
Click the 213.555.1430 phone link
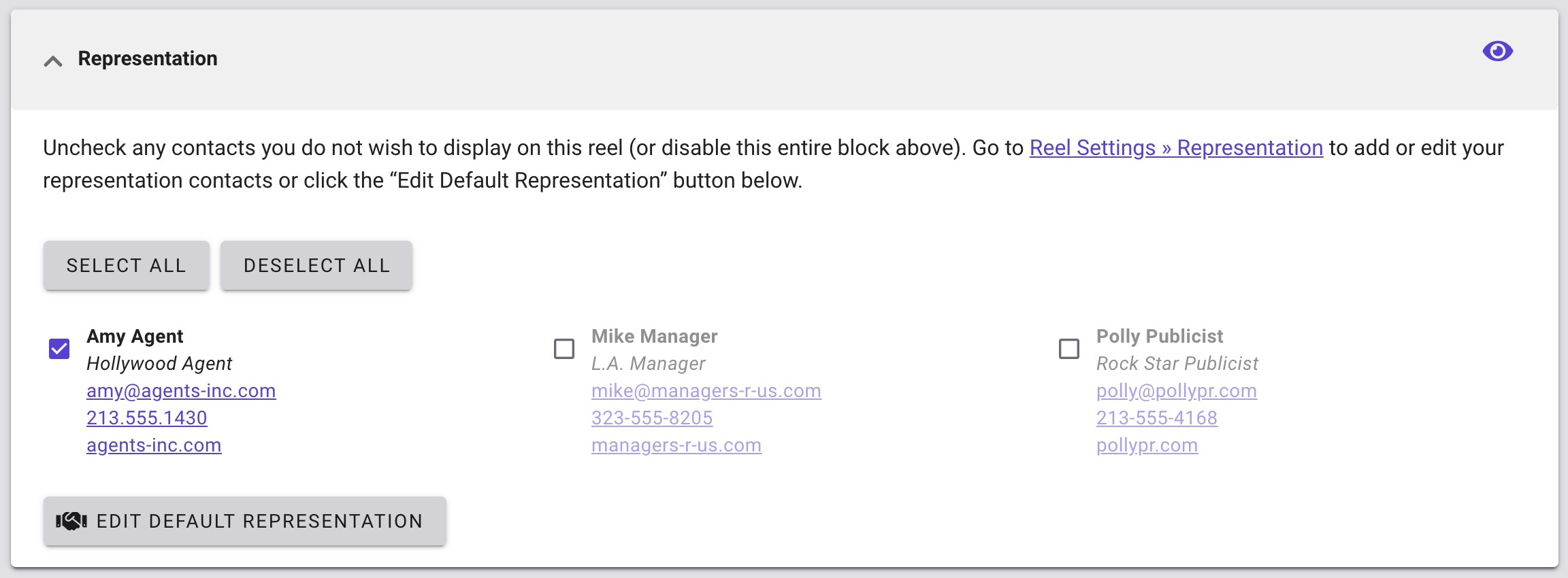[x=147, y=418]
